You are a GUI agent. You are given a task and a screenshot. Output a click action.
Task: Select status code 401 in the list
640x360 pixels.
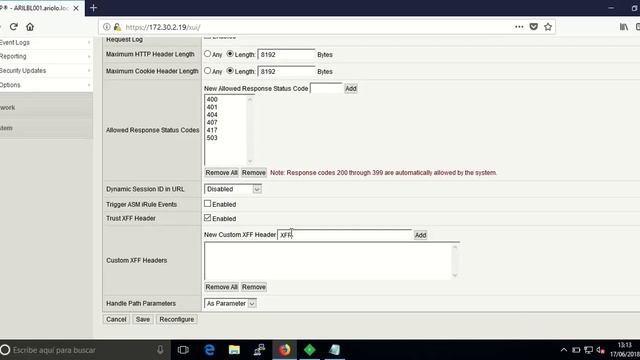pos(212,107)
